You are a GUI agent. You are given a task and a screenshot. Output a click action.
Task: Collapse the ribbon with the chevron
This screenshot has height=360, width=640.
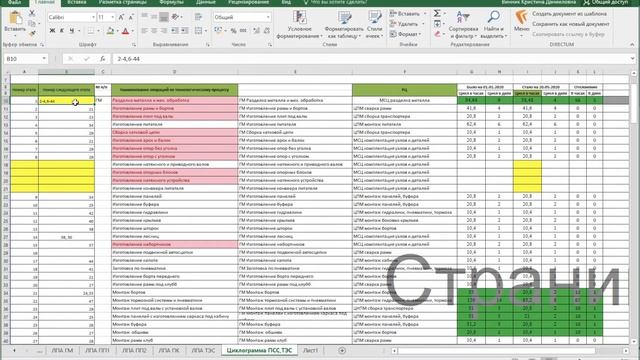(632, 44)
